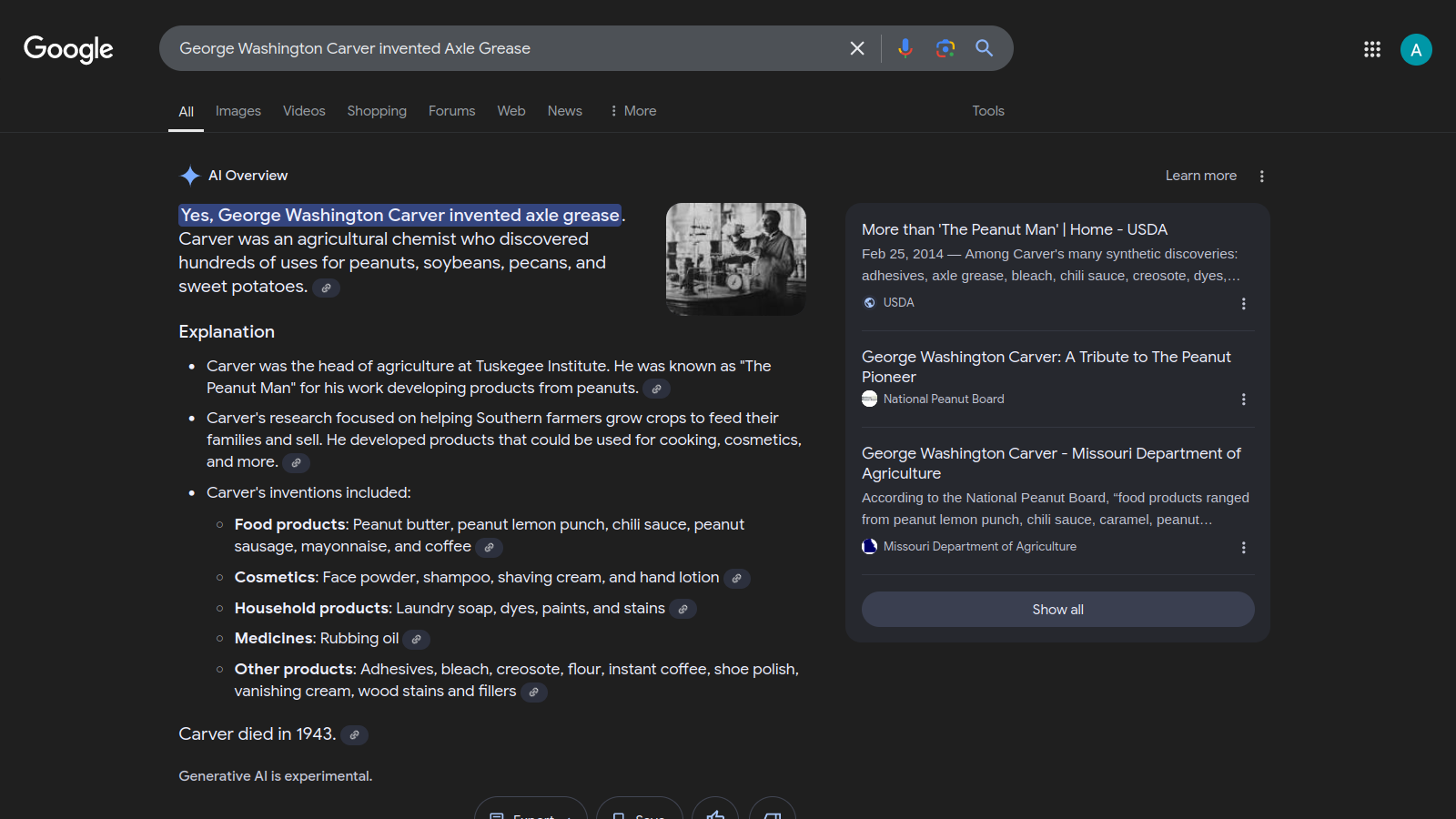Click the 'AI Overview' label
This screenshot has width=1456, height=819.
pyautogui.click(x=248, y=176)
